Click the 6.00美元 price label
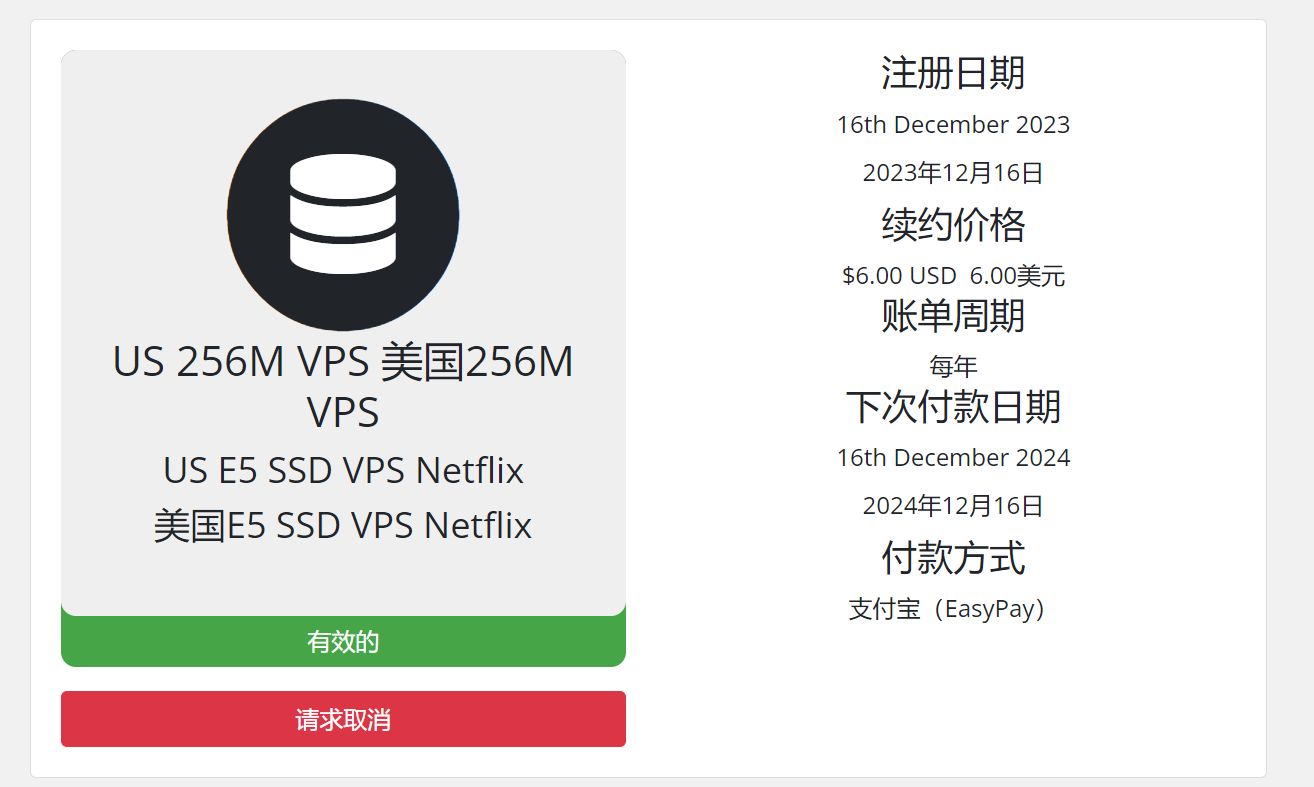Image resolution: width=1314 pixels, height=787 pixels. tap(1017, 276)
